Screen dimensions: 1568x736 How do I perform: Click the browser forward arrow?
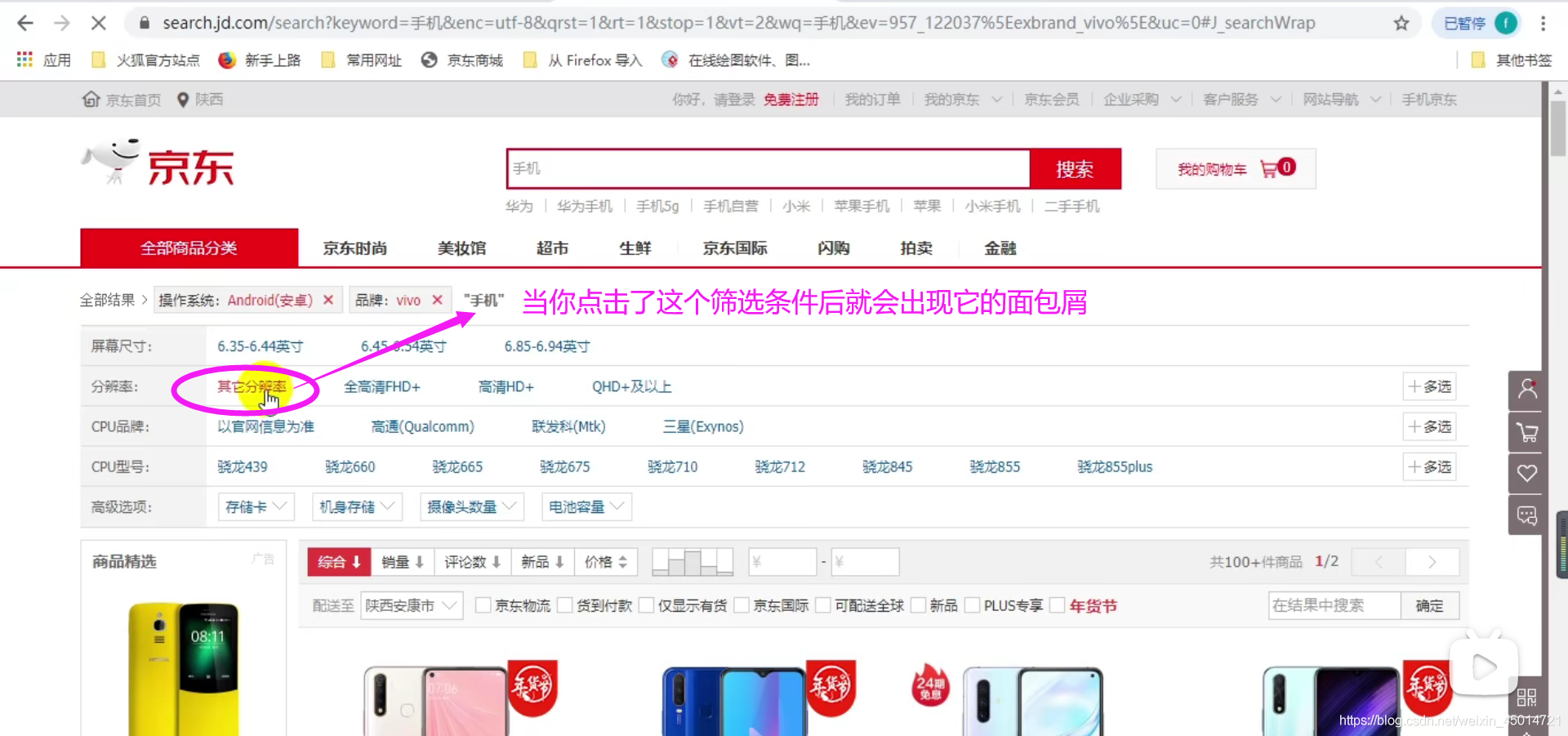click(x=62, y=24)
